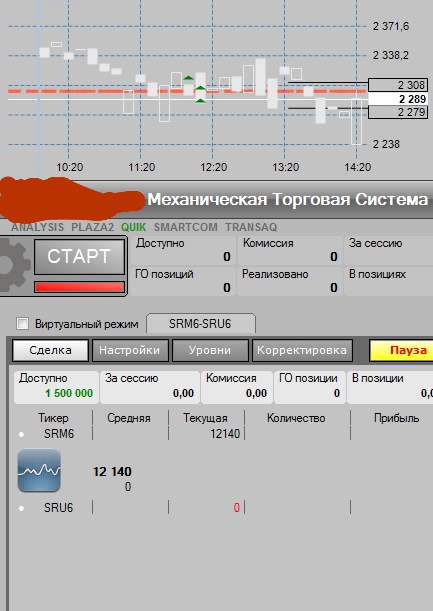Viewport: 433px width, 611px height.
Task: Click the 2 371,6 price axis label
Action: [x=391, y=26]
